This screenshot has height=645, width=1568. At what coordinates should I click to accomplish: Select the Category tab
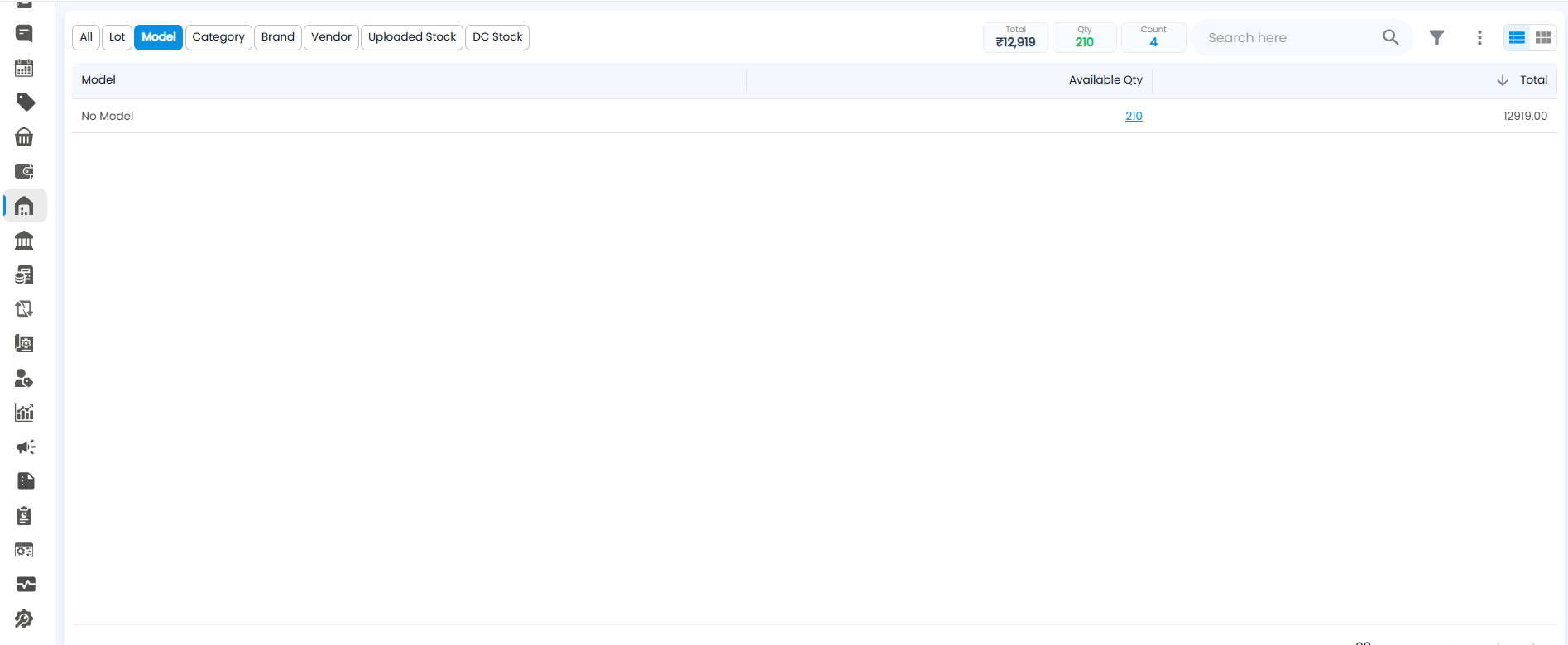point(218,37)
